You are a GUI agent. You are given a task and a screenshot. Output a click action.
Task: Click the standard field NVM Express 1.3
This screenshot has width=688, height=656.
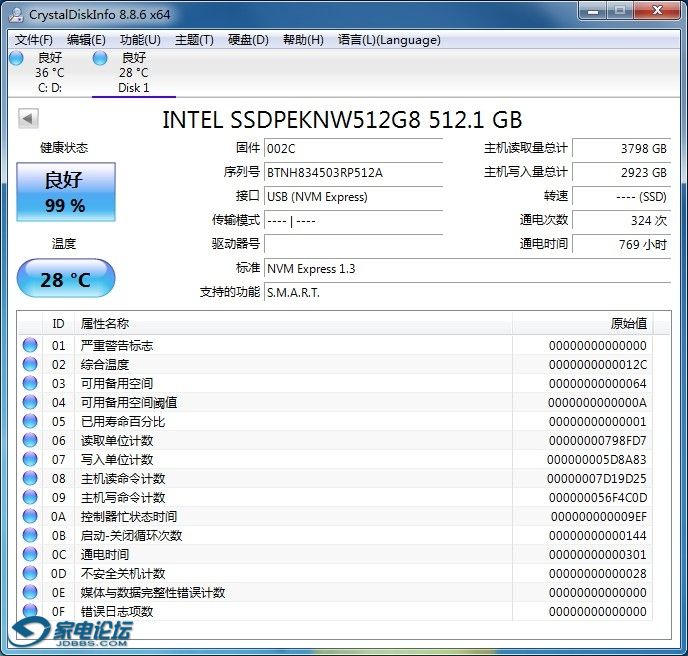point(468,269)
